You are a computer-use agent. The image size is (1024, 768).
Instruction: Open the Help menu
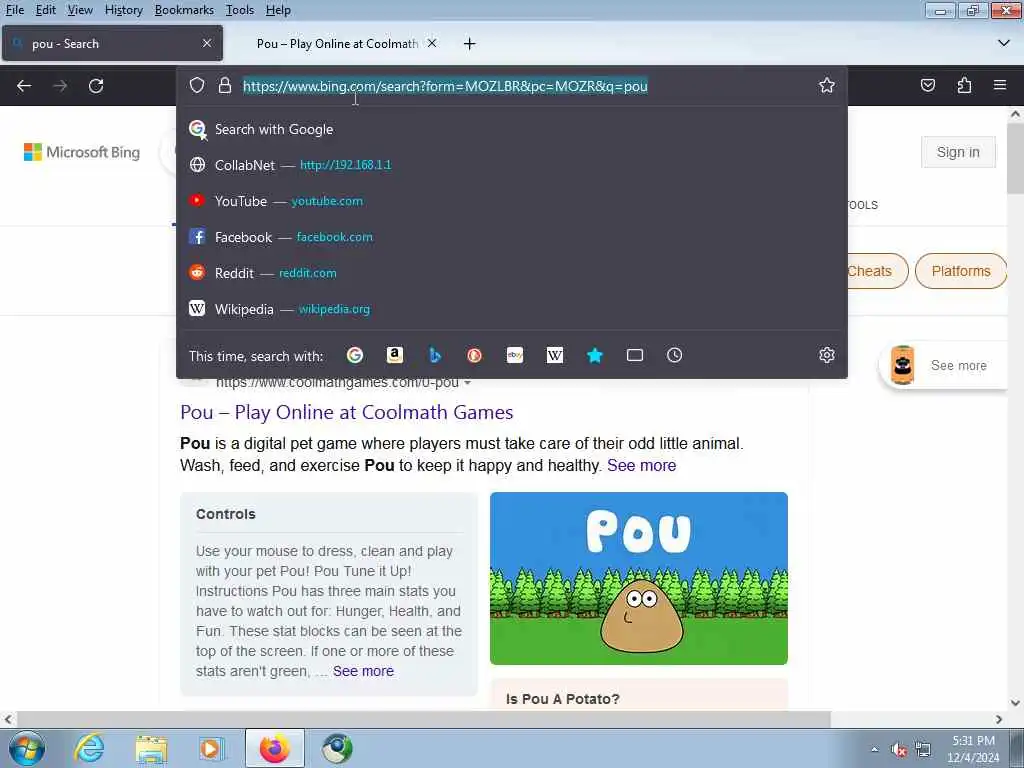tap(278, 10)
